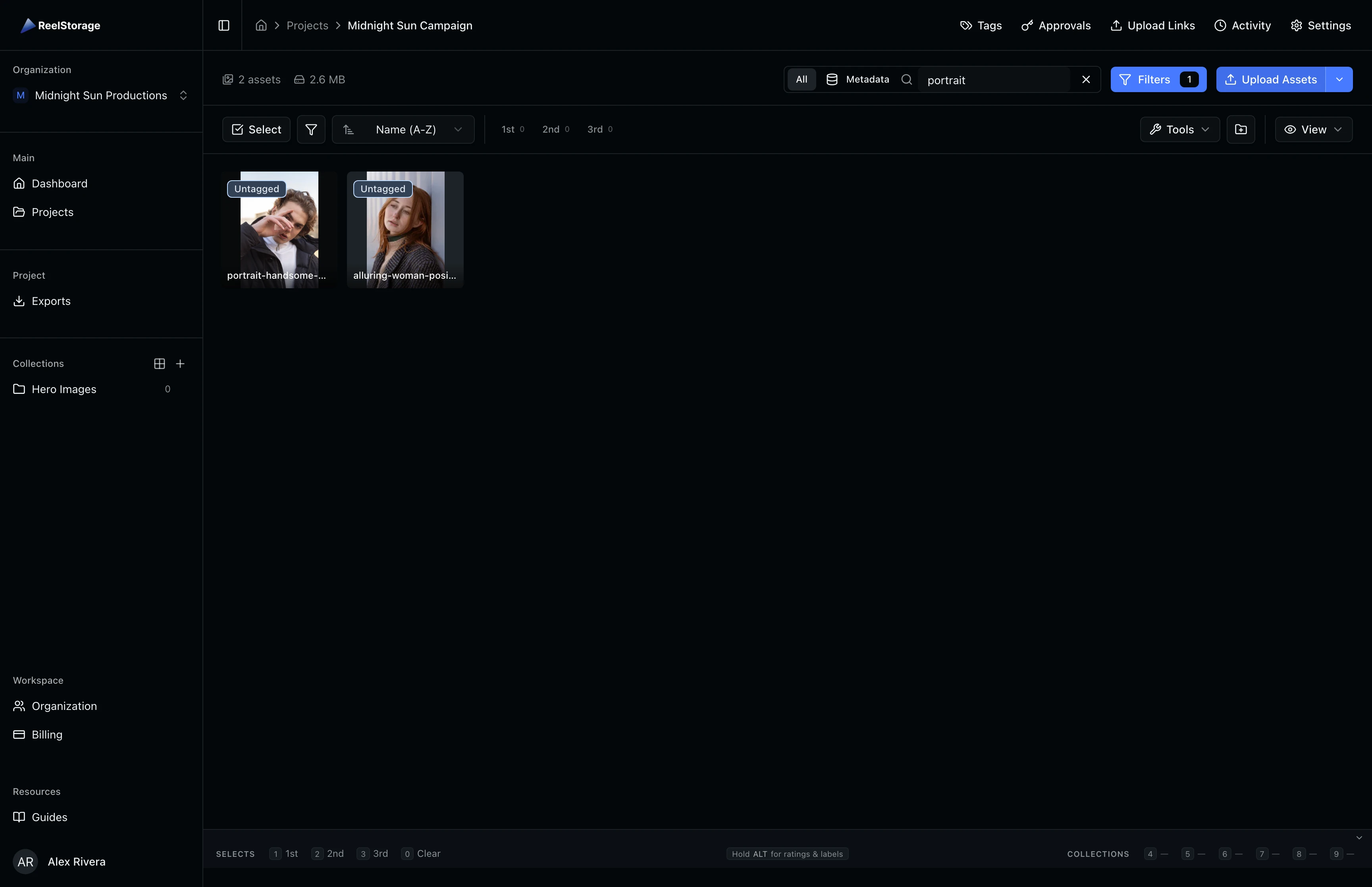
Task: Collapse the sidebar with the panel icon
Action: 224,25
